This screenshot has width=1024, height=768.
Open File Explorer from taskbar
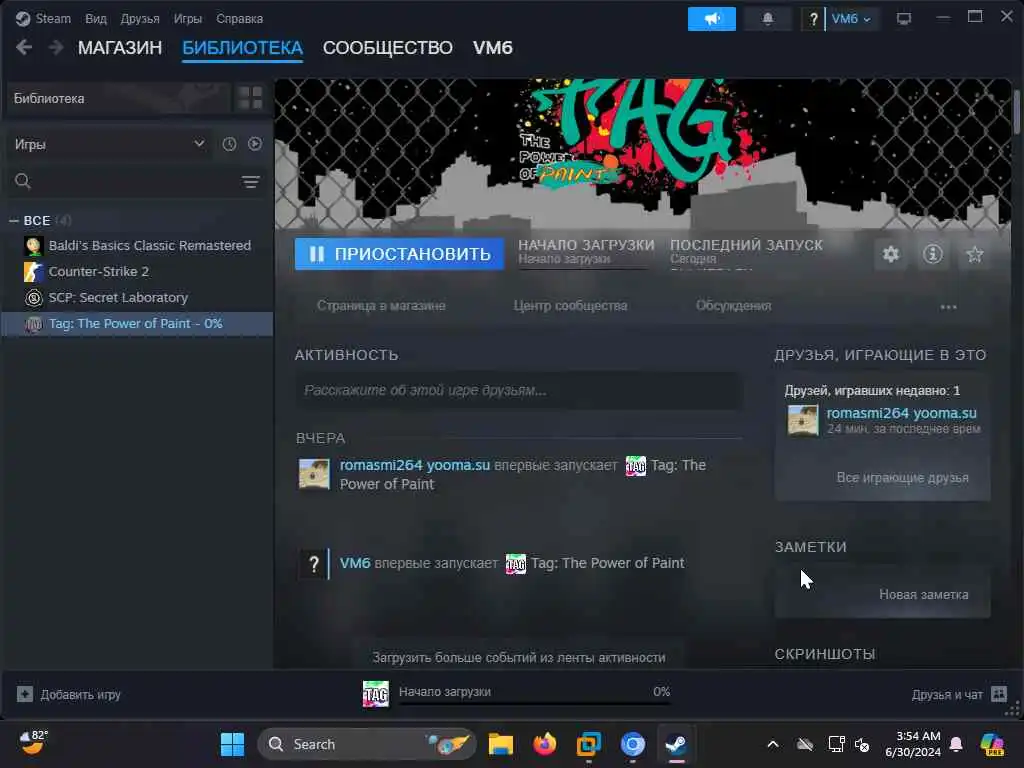tap(501, 744)
